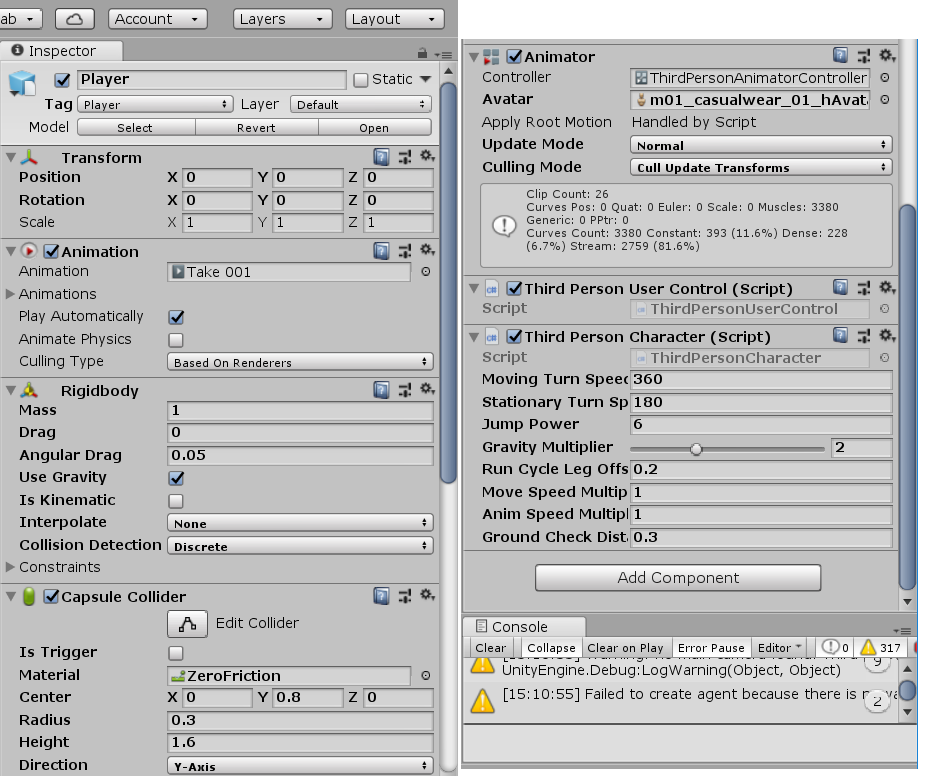This screenshot has width=925, height=776.
Task: Click the Add Component button
Action: 678,578
